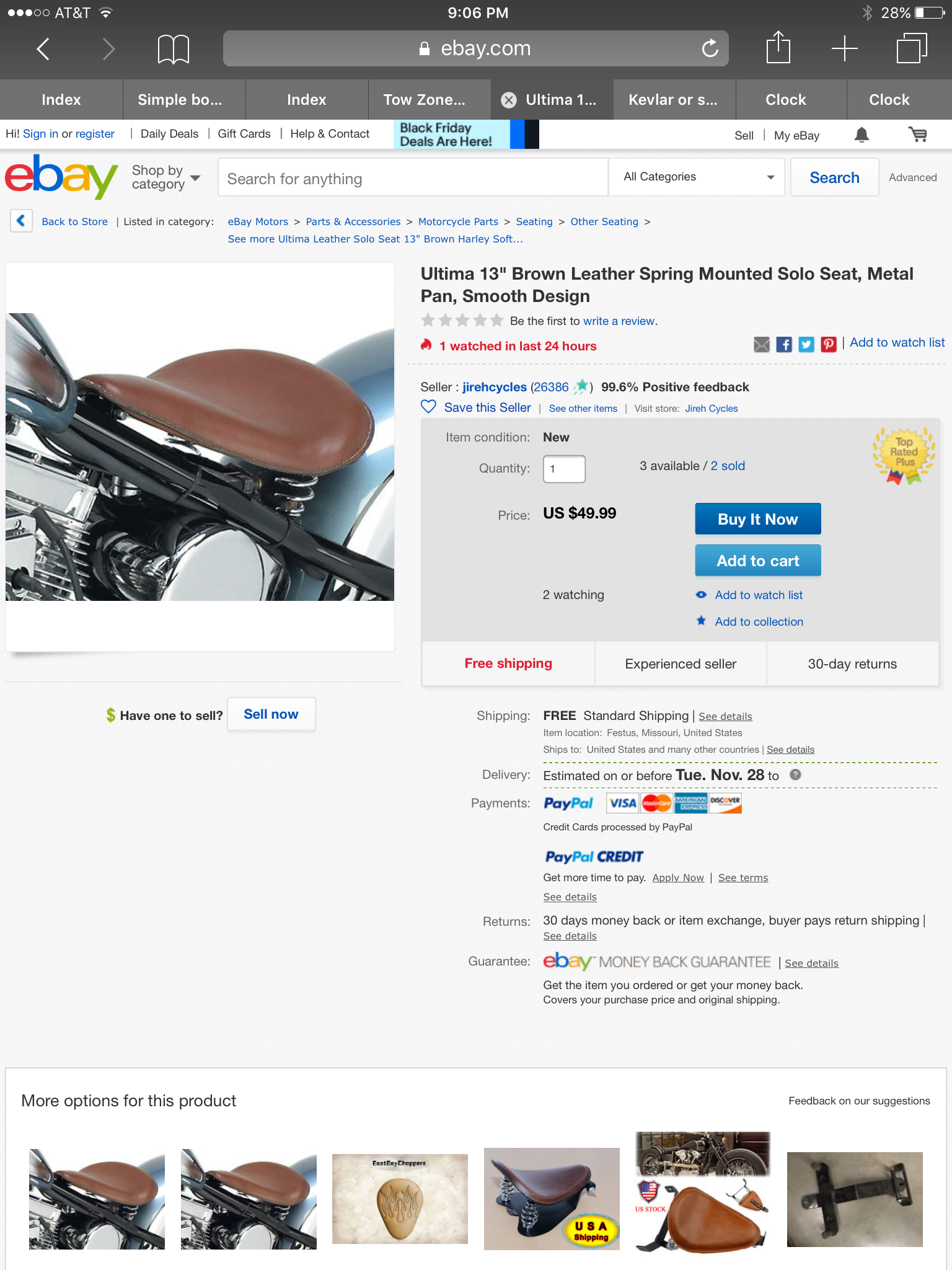The width and height of the screenshot is (952, 1270).
Task: Close the Ultima tab
Action: tap(509, 100)
